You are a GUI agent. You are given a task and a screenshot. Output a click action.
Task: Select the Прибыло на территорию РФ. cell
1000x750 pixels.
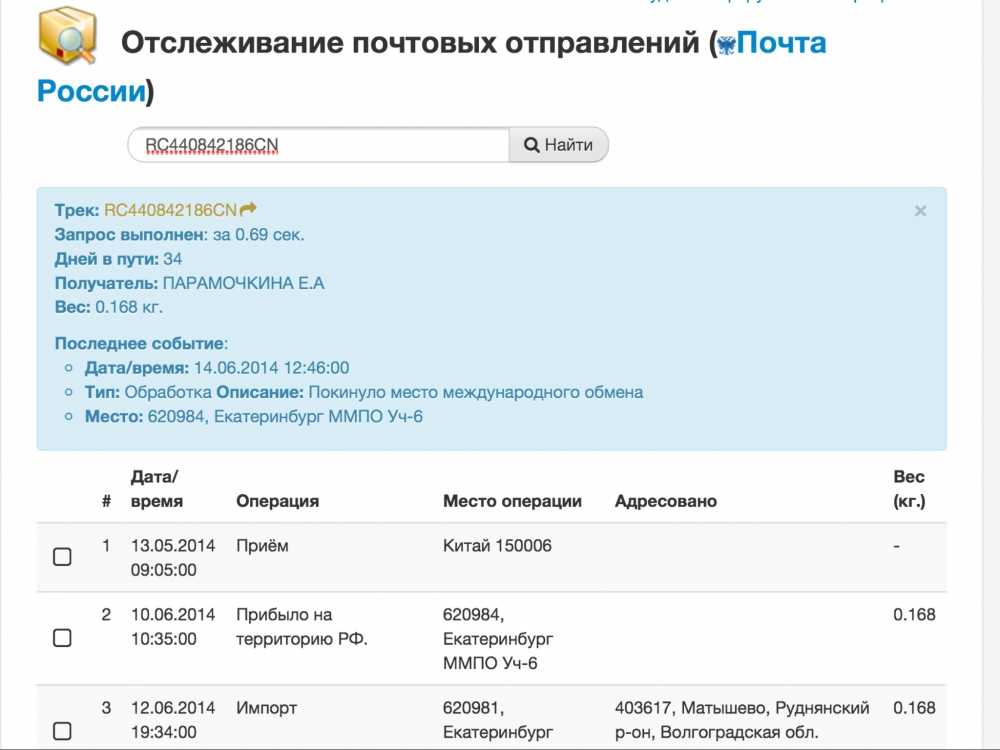(302, 626)
